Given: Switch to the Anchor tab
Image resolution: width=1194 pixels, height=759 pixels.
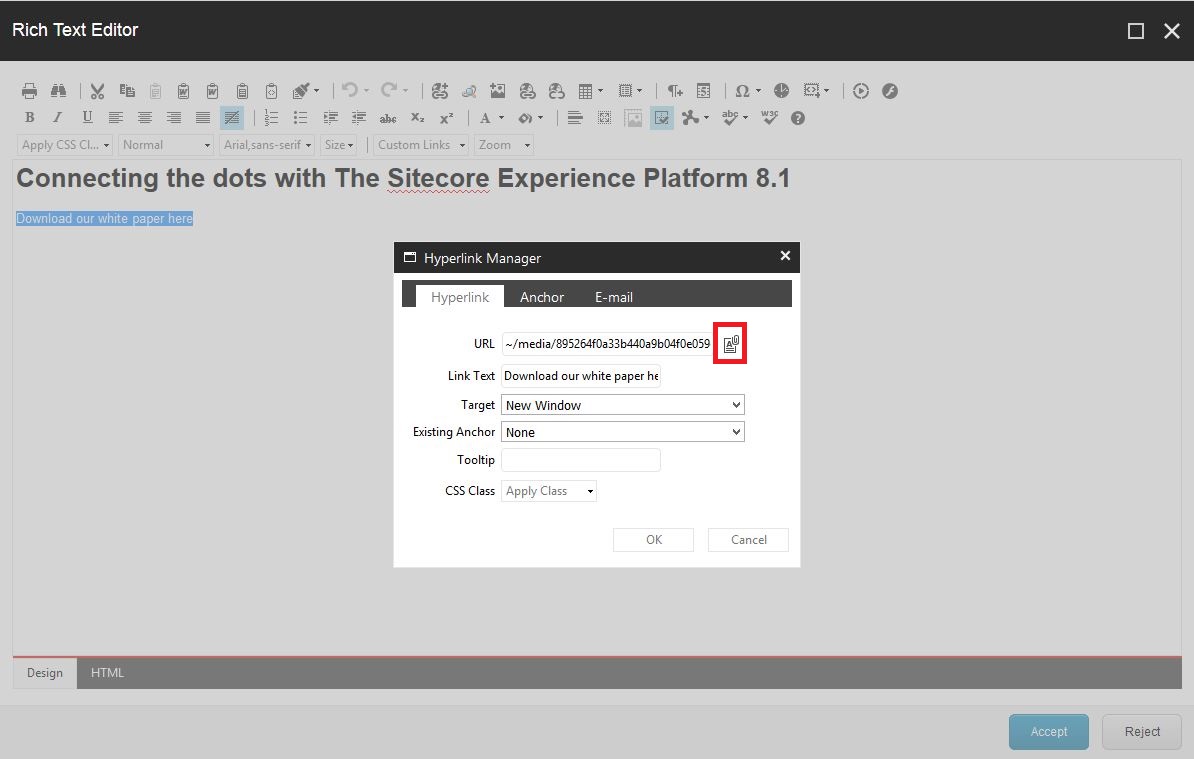Looking at the screenshot, I should click(x=541, y=297).
